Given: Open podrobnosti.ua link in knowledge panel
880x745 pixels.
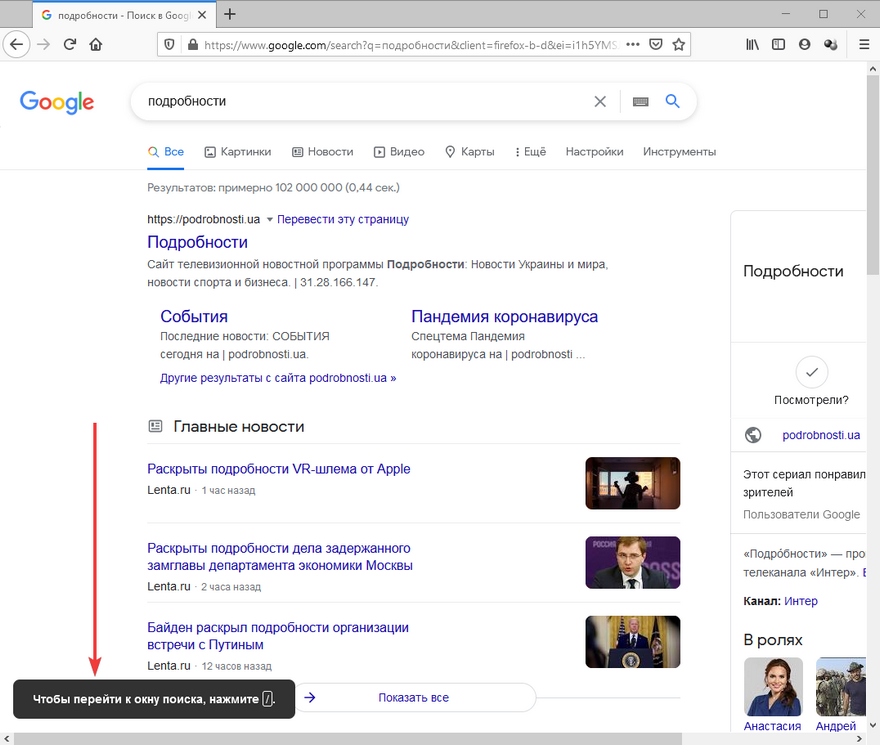Looking at the screenshot, I should pyautogui.click(x=821, y=435).
